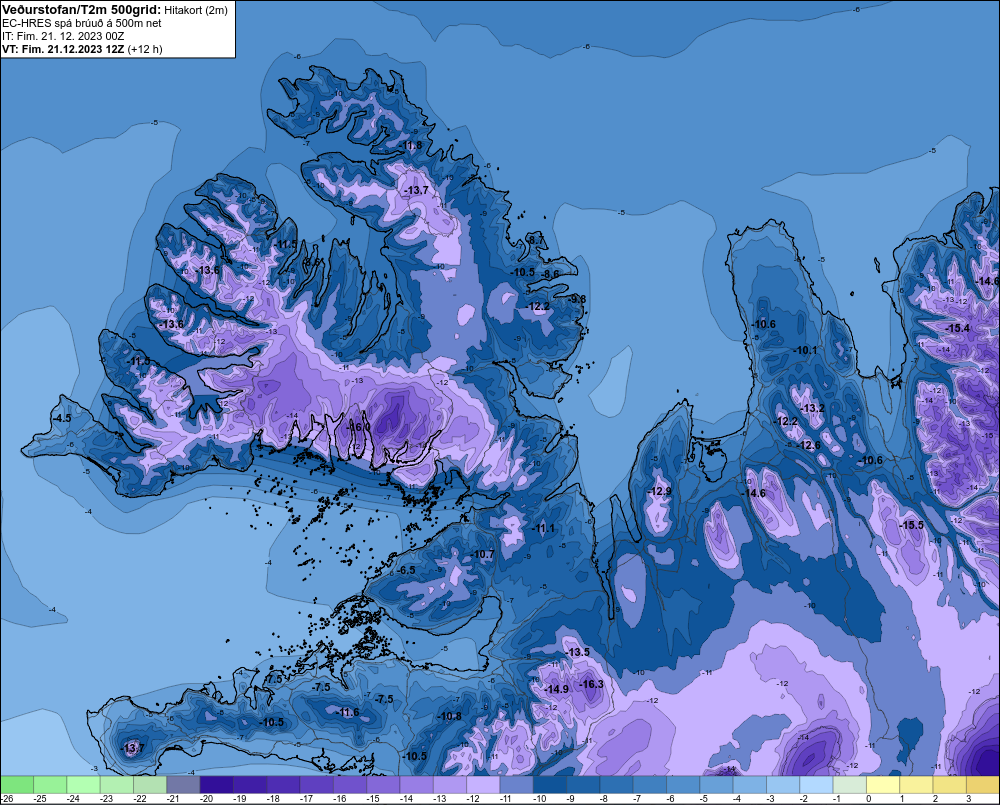Select the legend swatch labeled -22
This screenshot has width=1000, height=805.
tap(150, 785)
